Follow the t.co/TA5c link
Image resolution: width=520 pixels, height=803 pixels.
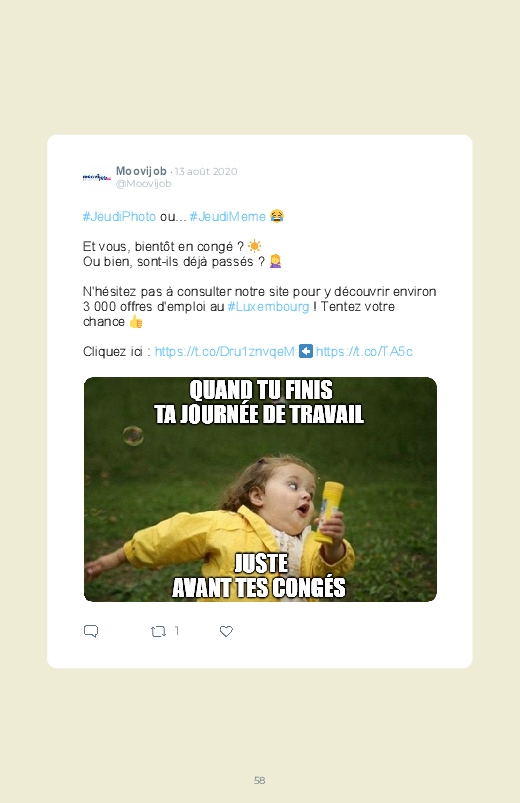[x=364, y=351]
